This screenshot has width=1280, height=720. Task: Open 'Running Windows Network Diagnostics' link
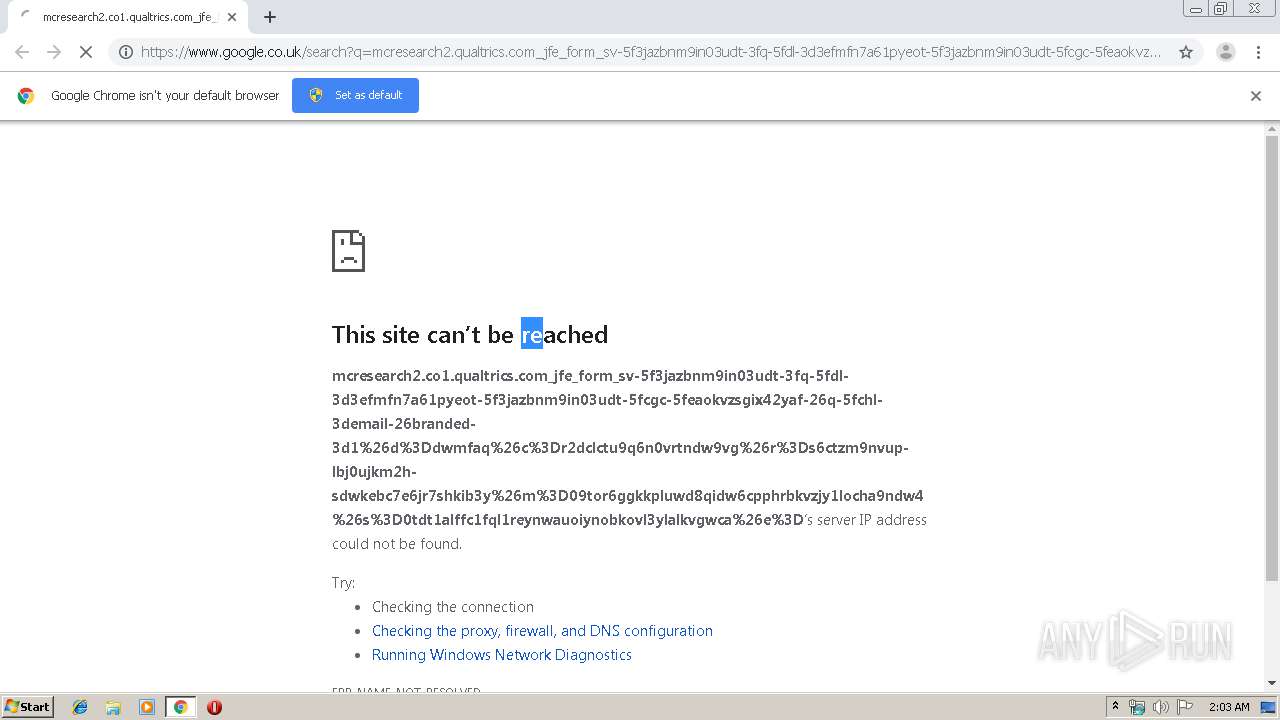[502, 655]
